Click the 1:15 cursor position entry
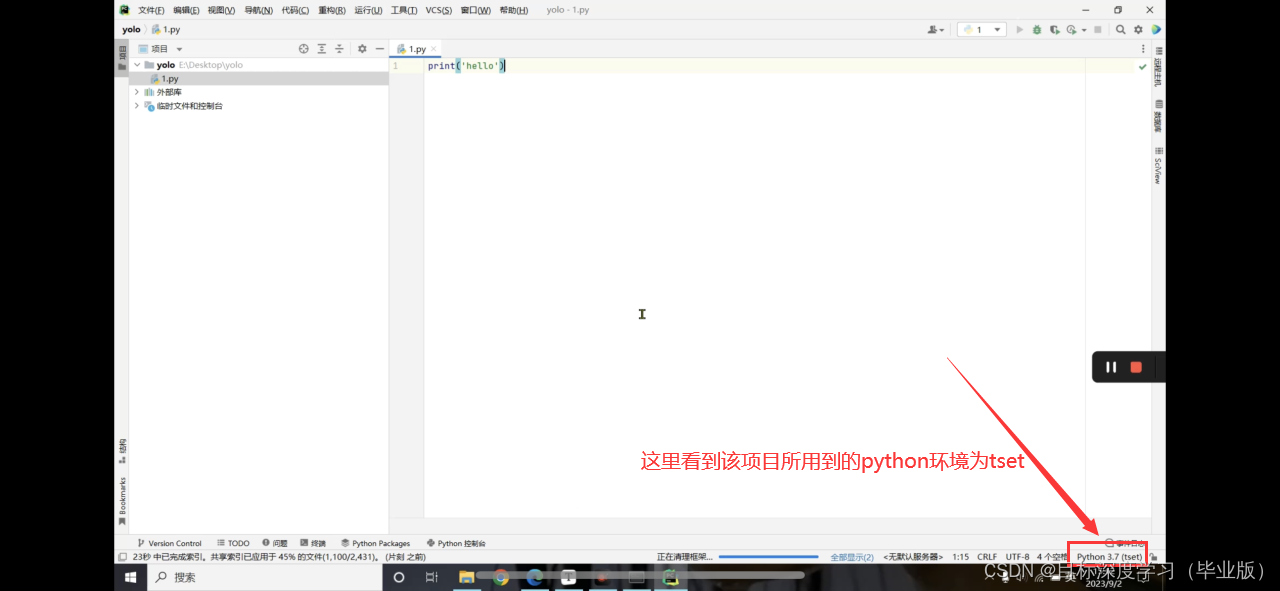The height and width of the screenshot is (591, 1280). point(960,556)
